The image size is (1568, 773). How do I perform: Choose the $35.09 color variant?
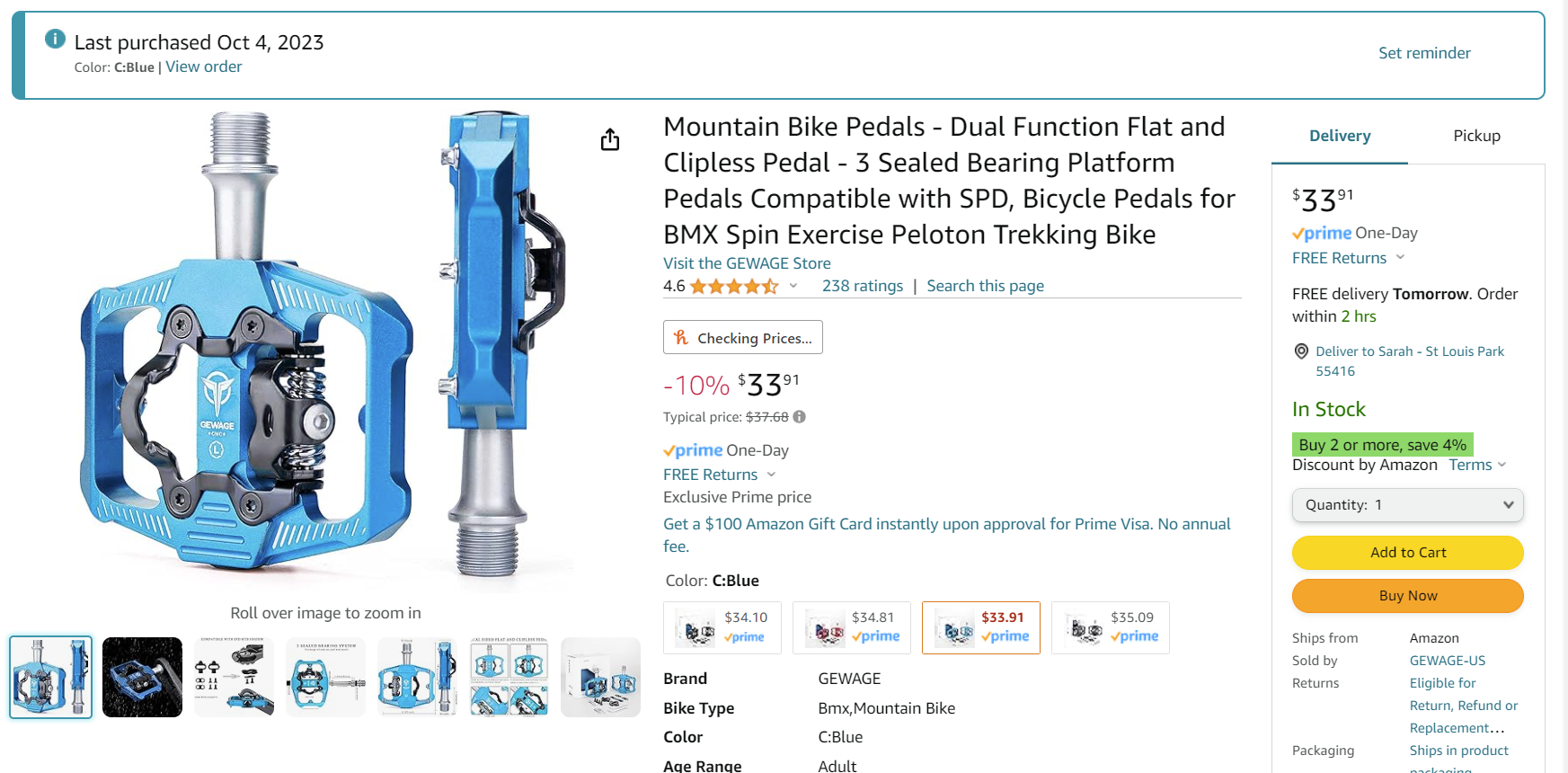pyautogui.click(x=1110, y=627)
